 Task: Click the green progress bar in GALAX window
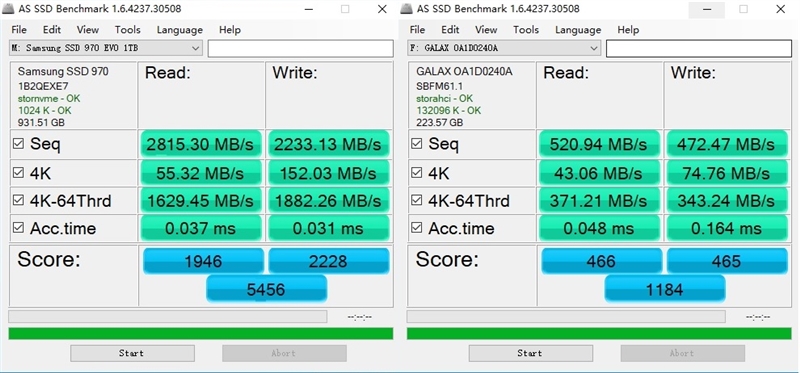tap(599, 334)
